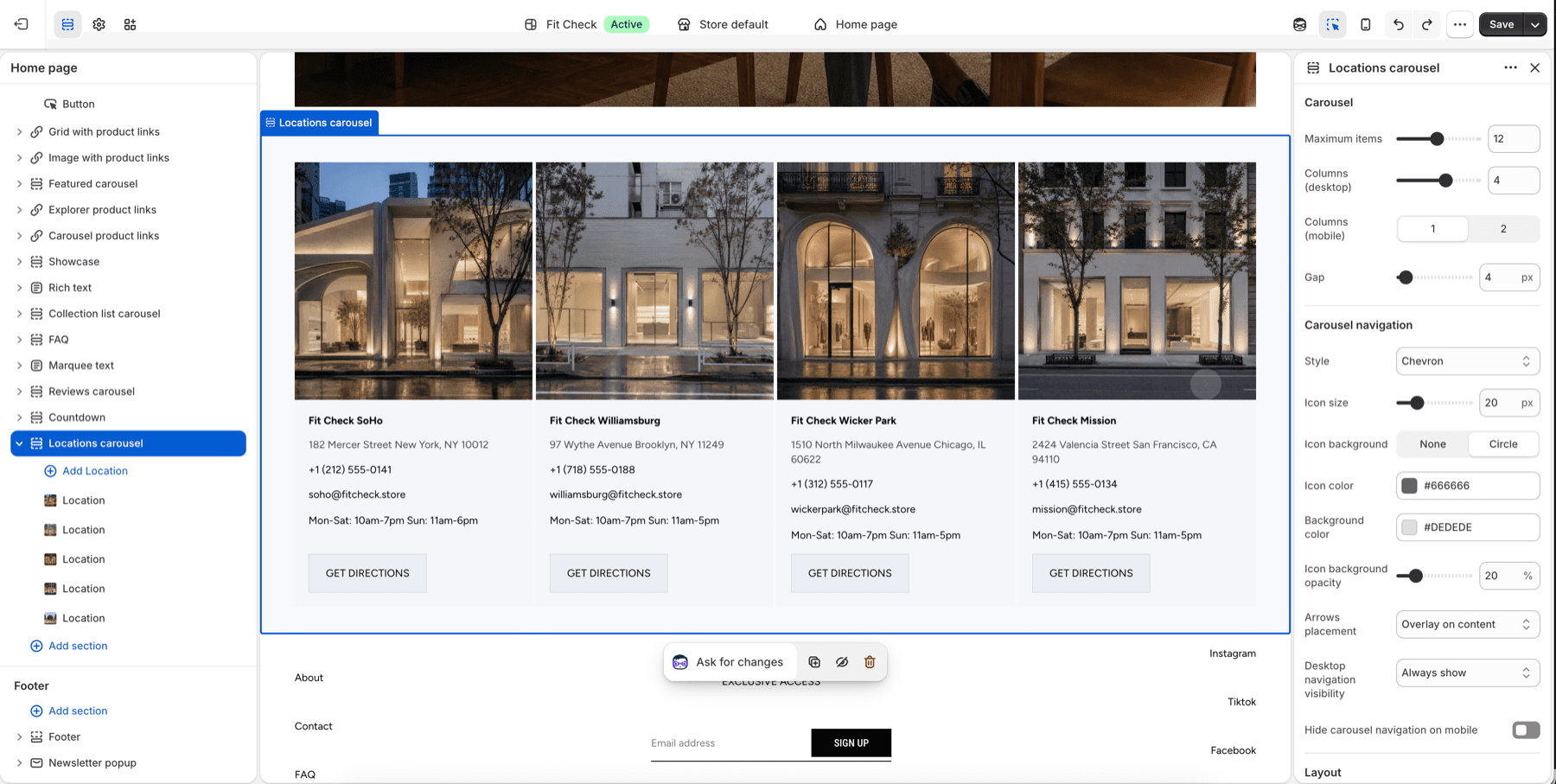
Task: Open Desktop navigation visibility dropdown
Action: pyautogui.click(x=1468, y=672)
